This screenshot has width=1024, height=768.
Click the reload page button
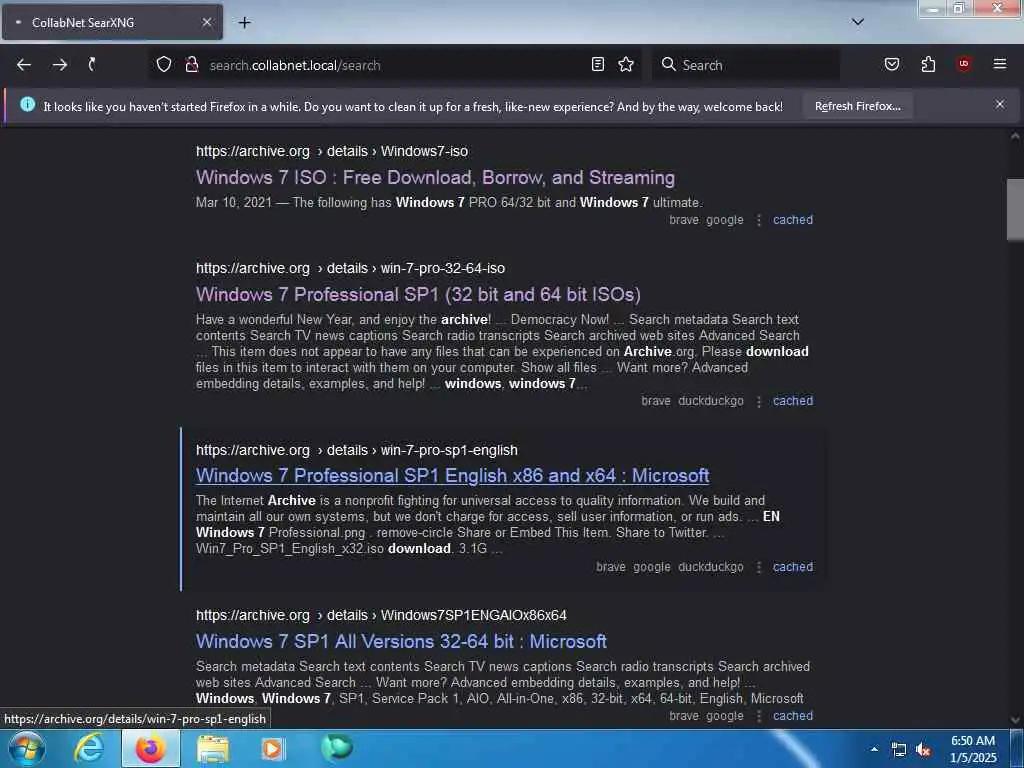(92, 64)
